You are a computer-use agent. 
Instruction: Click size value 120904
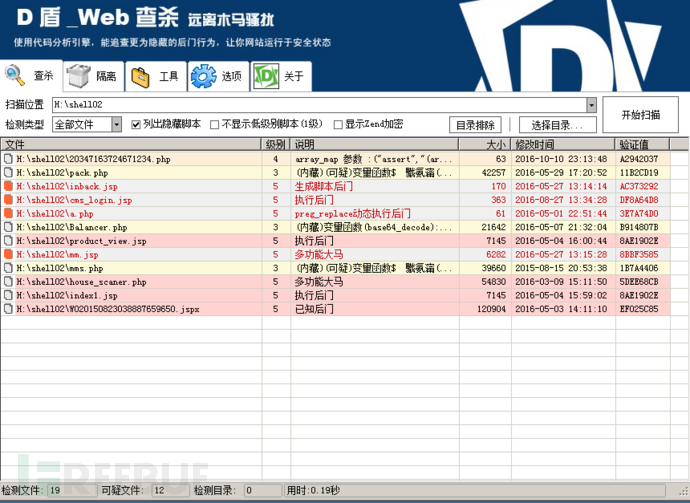coord(492,309)
